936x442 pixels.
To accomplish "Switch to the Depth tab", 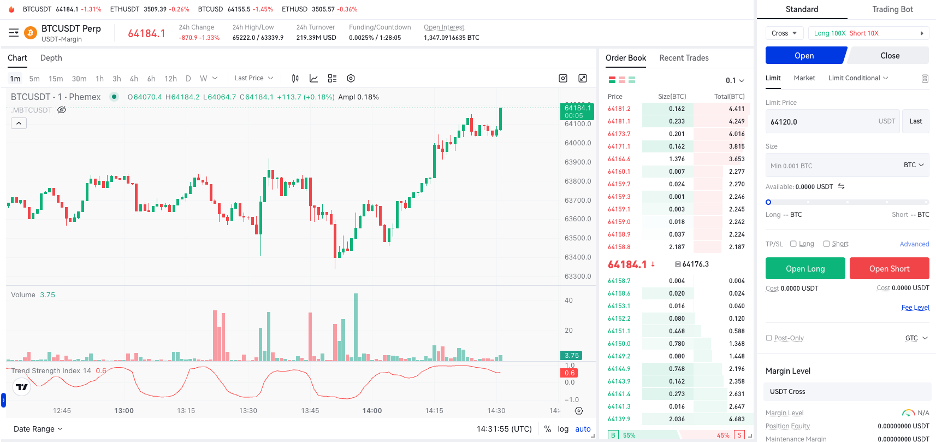I will click(x=51, y=58).
